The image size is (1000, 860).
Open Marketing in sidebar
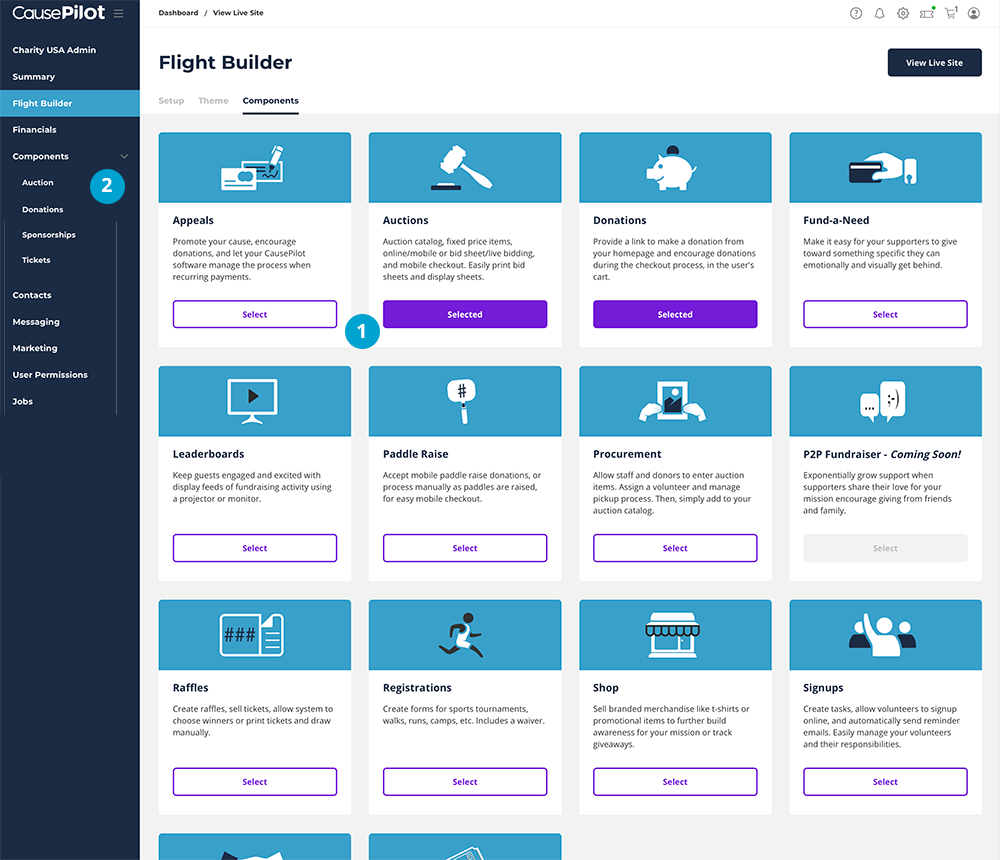coord(35,348)
